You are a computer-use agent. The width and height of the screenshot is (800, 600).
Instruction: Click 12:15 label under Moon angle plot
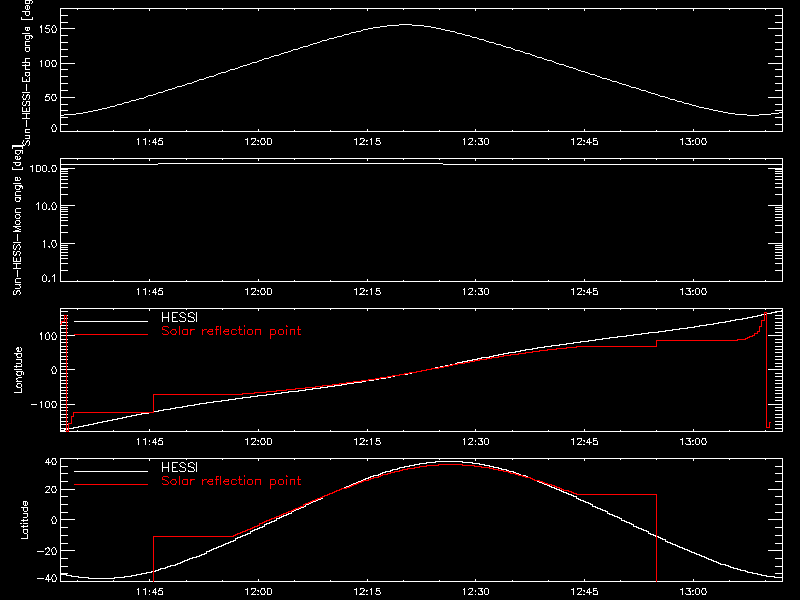(x=367, y=292)
